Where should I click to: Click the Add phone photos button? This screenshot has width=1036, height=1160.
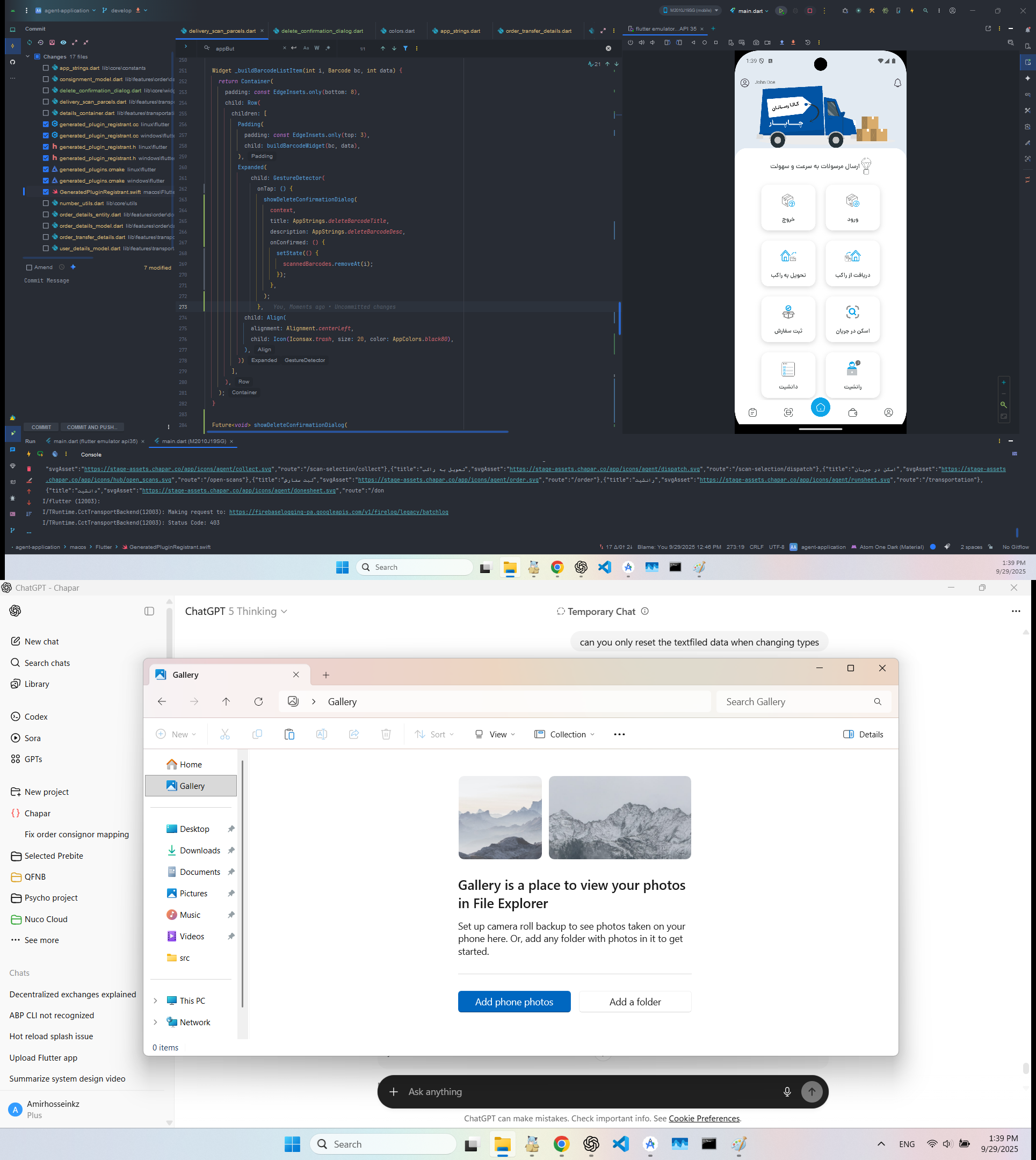[x=513, y=1002]
